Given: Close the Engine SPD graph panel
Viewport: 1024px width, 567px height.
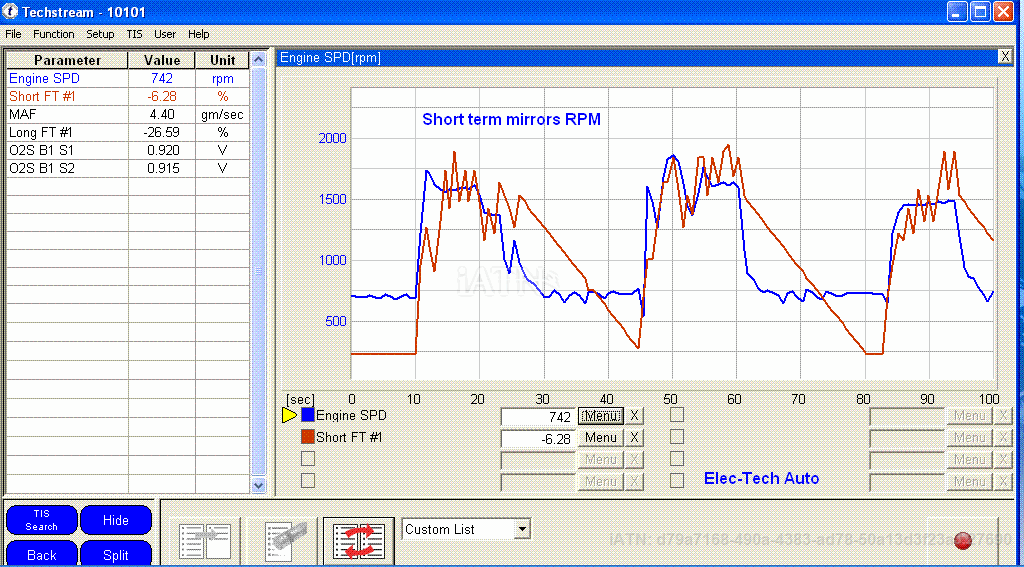Looking at the screenshot, I should [1004, 57].
